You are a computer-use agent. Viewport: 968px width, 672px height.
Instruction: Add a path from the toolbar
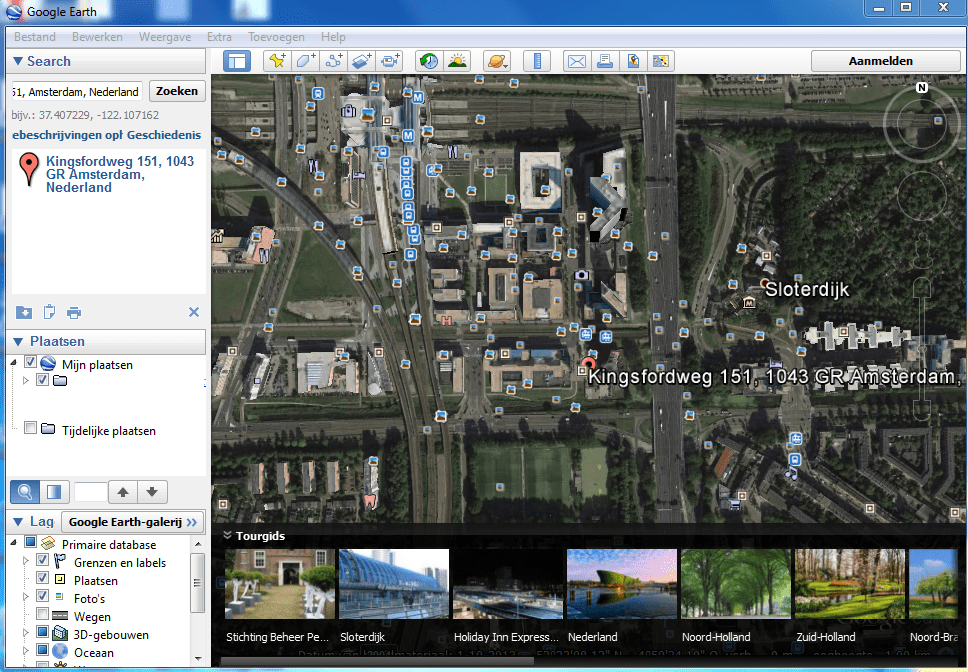click(334, 61)
